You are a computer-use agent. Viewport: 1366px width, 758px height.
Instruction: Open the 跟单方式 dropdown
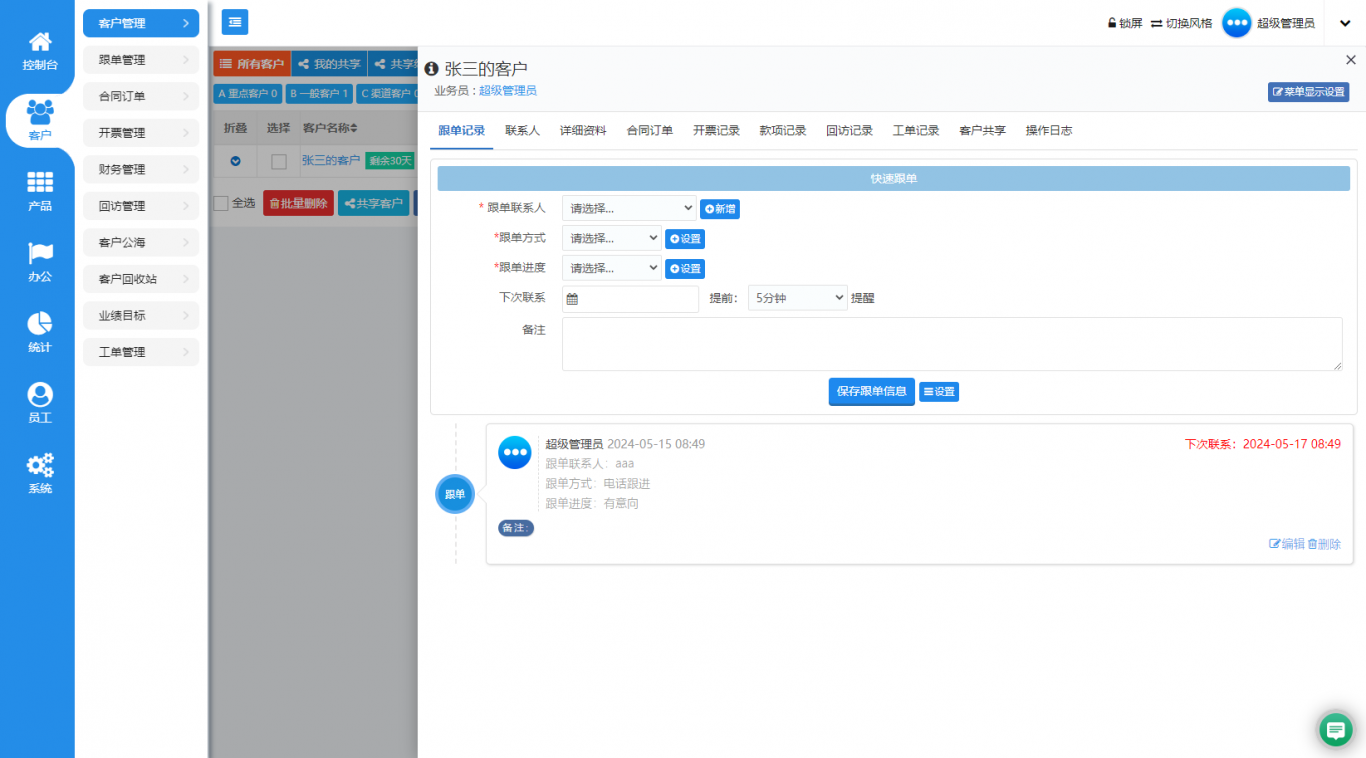click(x=611, y=238)
